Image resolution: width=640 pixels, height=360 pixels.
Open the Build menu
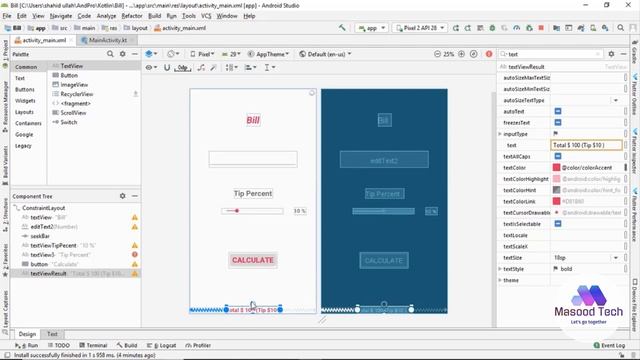pos(154,16)
